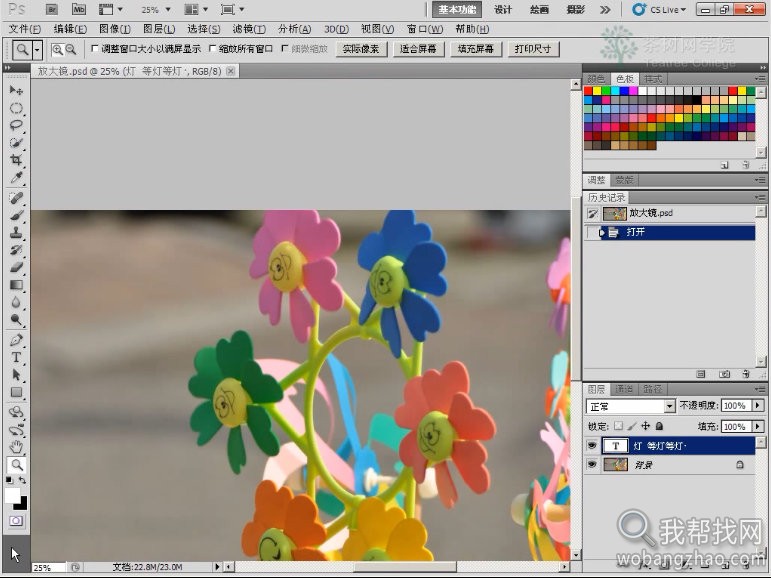
Task: Hide the background layer via eye icon
Action: point(592,464)
